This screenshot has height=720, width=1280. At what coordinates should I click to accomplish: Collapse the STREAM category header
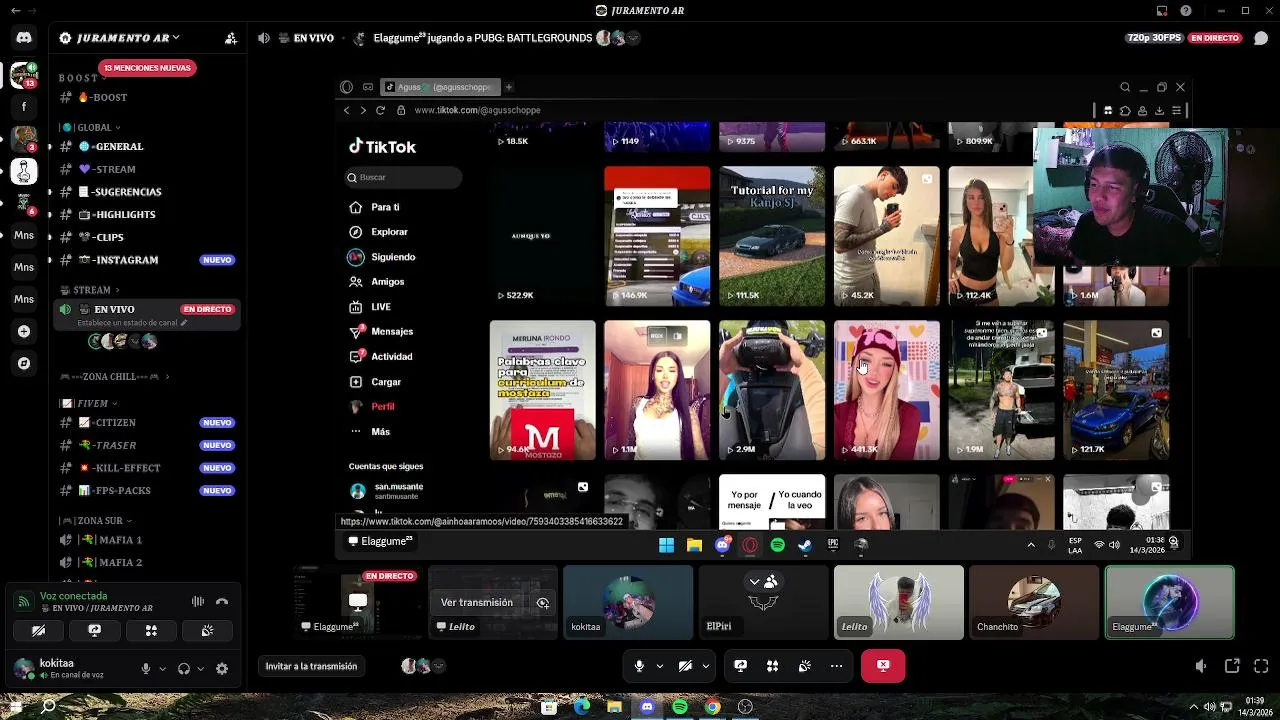[x=90, y=290]
